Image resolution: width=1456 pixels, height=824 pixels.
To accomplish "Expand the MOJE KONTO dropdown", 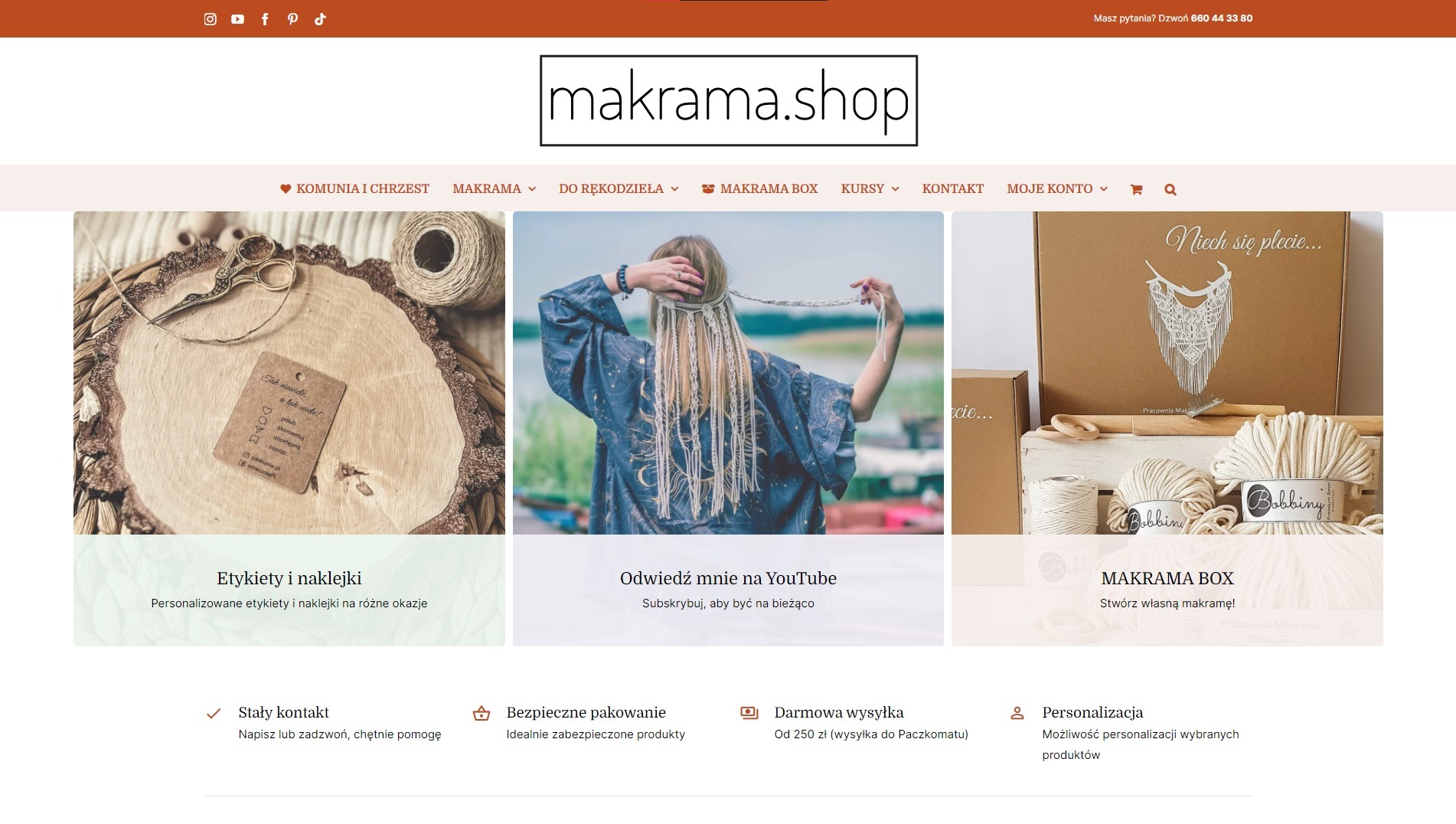I will (1057, 188).
